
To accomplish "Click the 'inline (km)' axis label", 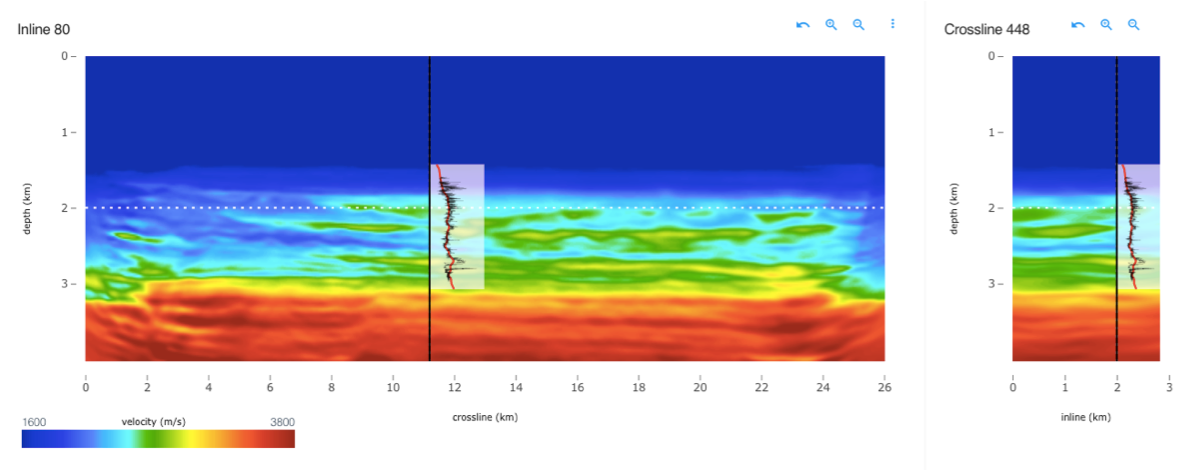I will (1086, 417).
